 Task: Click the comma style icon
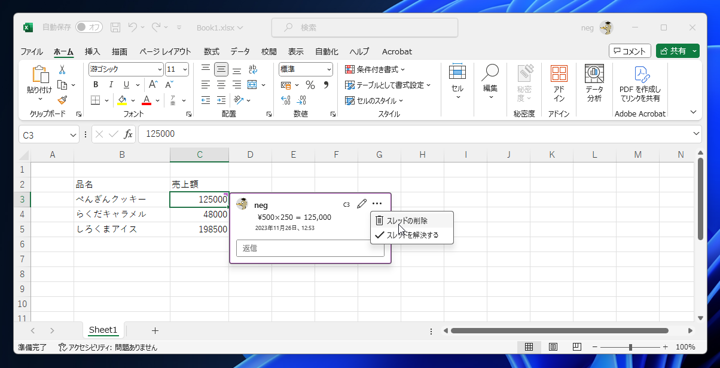(326, 85)
